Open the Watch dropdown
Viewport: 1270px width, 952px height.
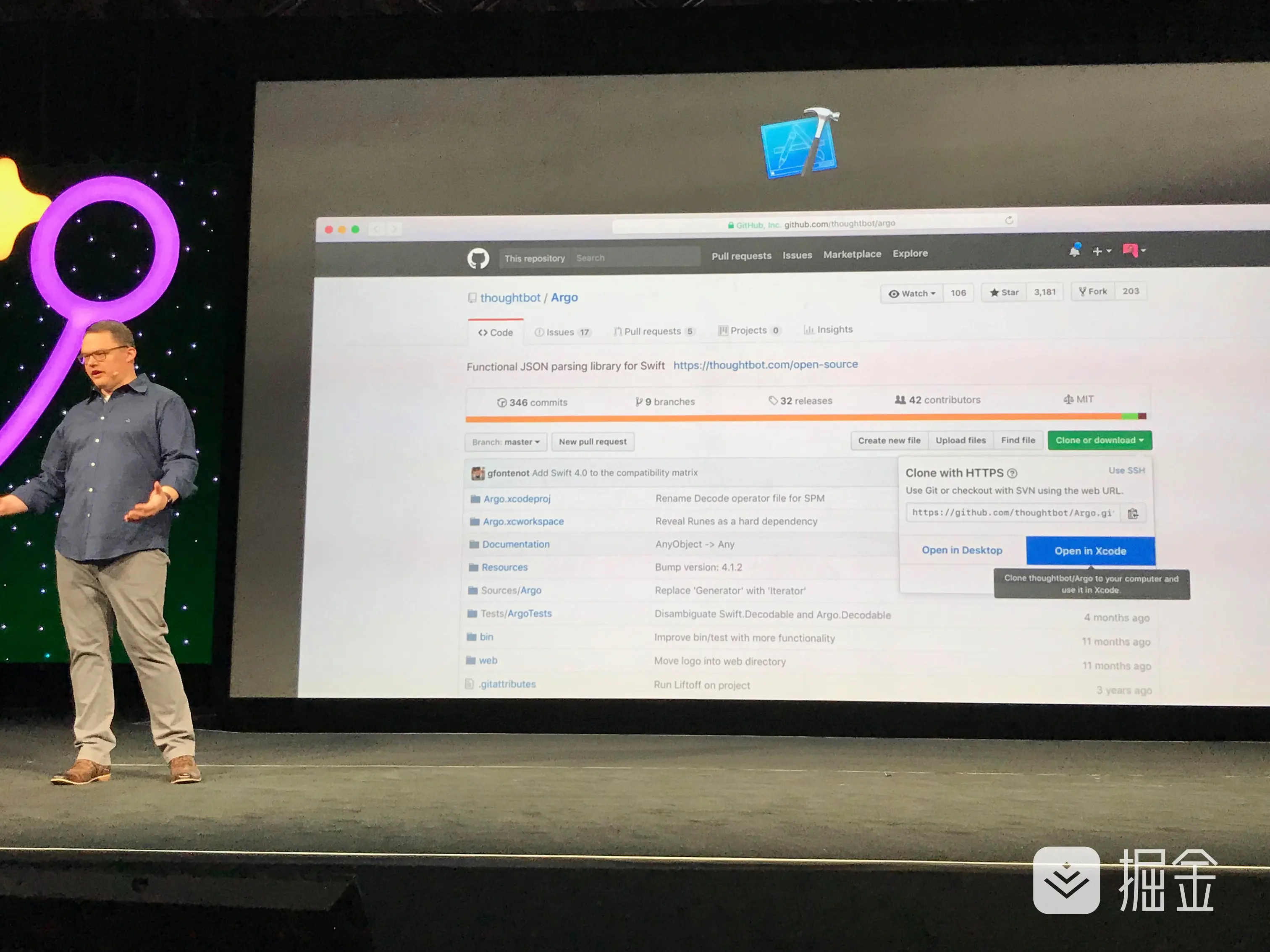911,293
